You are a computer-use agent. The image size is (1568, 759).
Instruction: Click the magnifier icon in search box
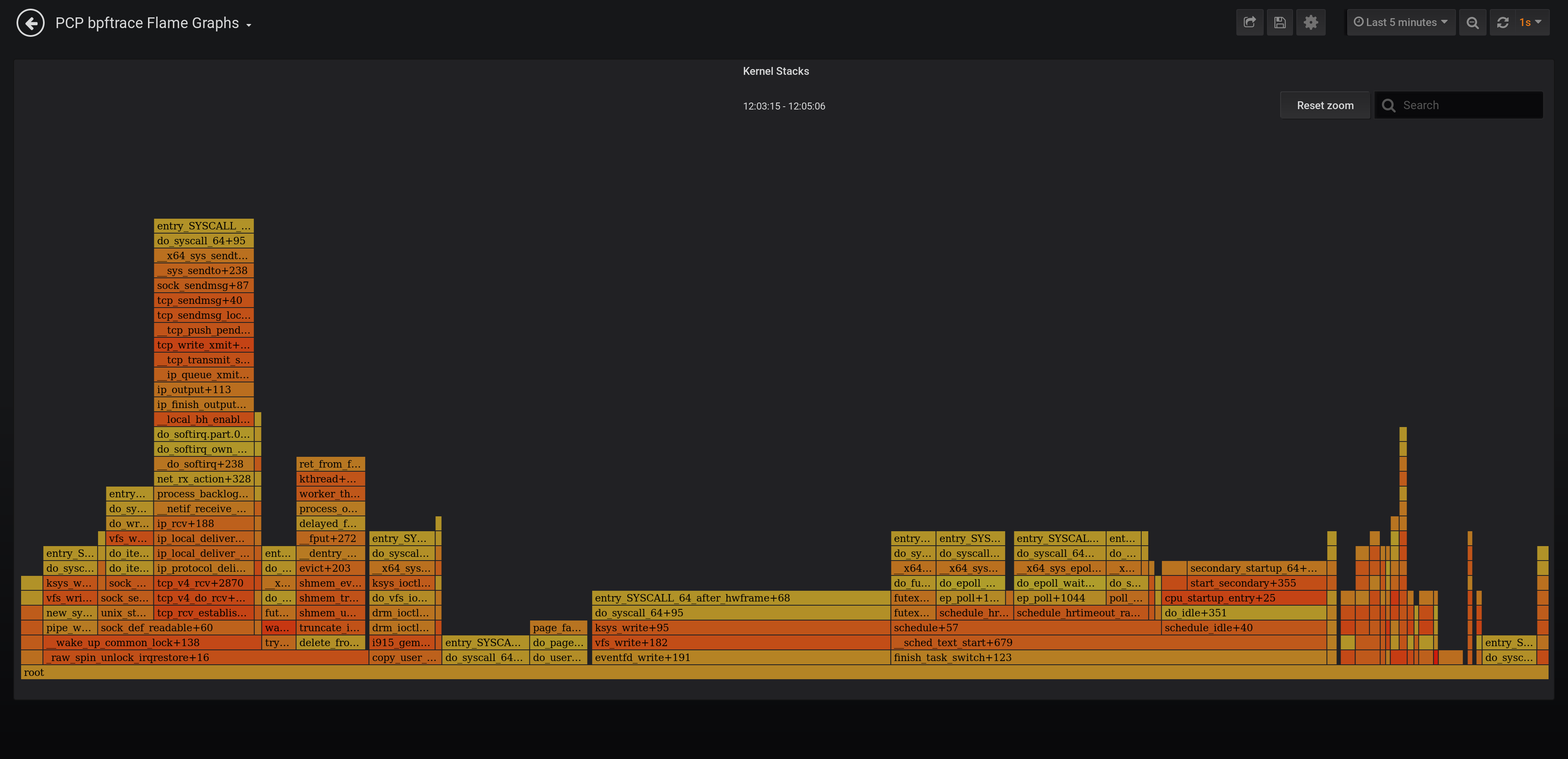(1389, 105)
